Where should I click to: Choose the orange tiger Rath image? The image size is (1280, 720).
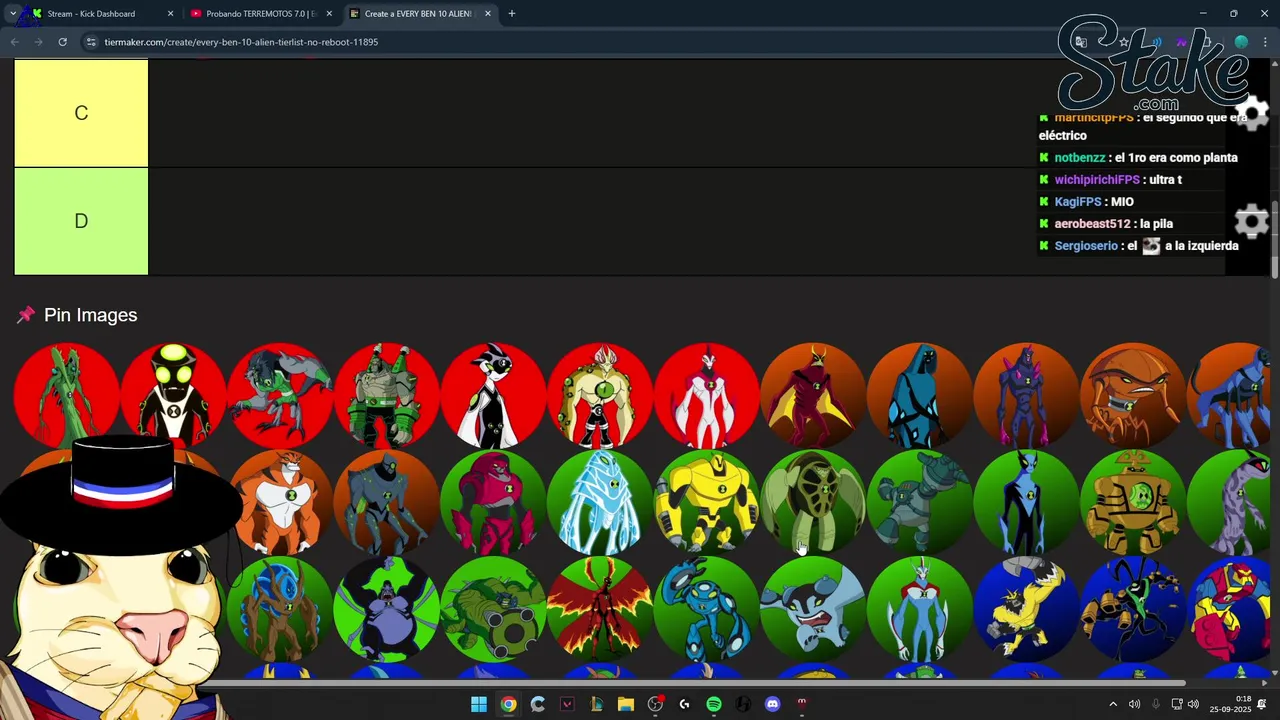pyautogui.click(x=280, y=502)
